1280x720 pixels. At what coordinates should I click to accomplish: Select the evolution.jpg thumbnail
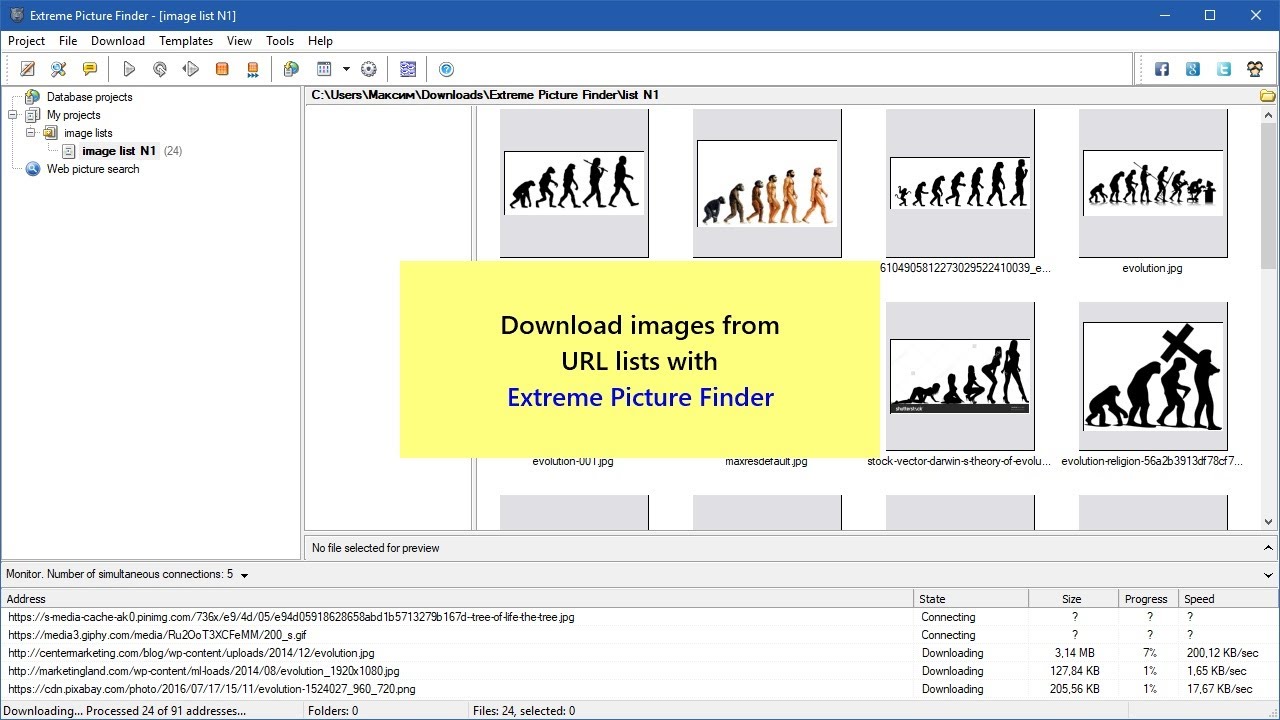(1152, 184)
